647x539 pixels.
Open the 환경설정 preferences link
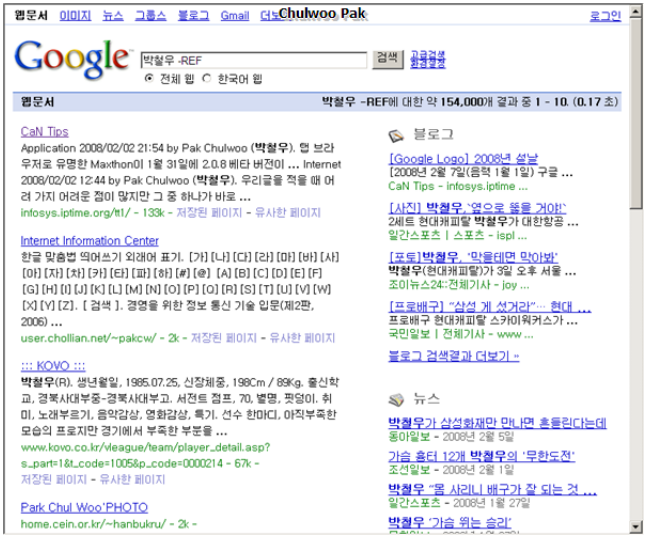pos(428,63)
